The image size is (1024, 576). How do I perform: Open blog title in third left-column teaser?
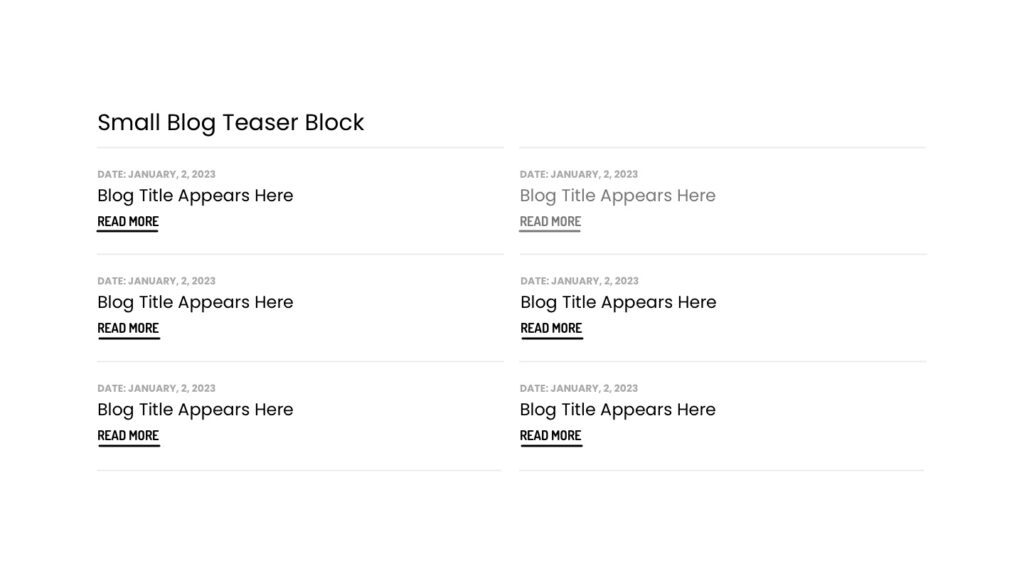coord(195,409)
